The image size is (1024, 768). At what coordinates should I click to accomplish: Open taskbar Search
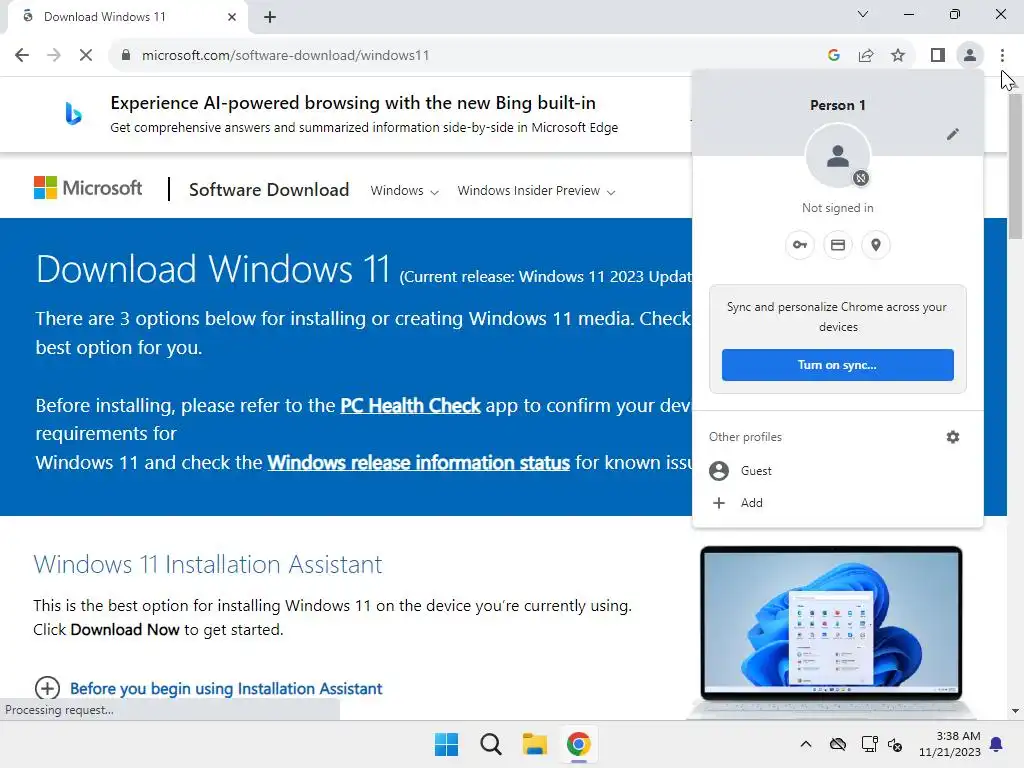pos(490,744)
